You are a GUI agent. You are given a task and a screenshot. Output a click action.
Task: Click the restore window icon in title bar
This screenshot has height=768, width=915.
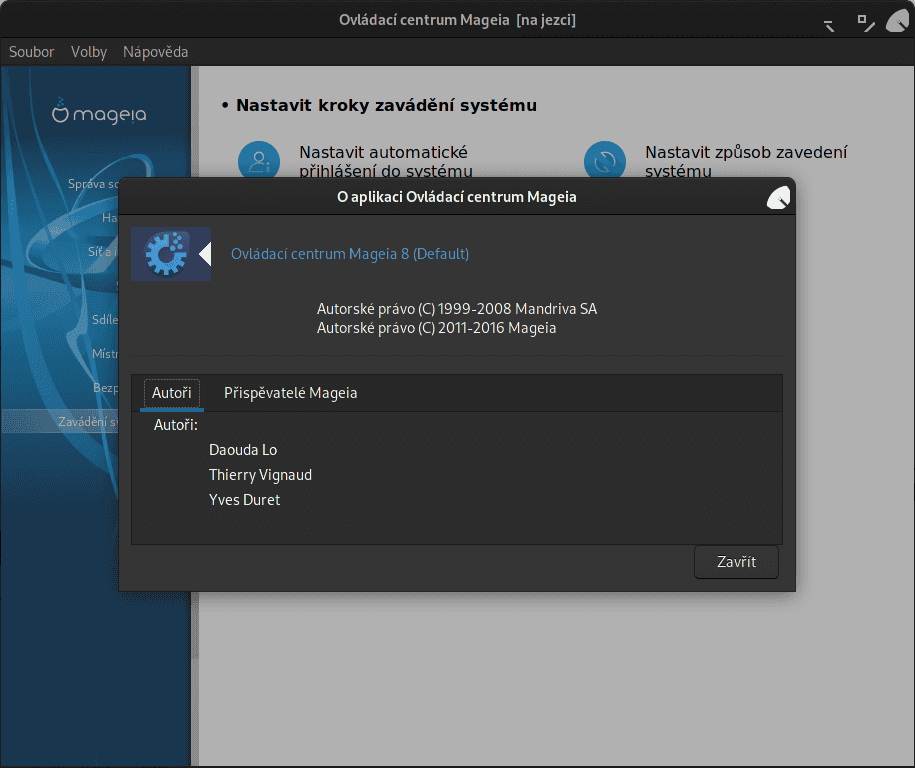point(862,20)
